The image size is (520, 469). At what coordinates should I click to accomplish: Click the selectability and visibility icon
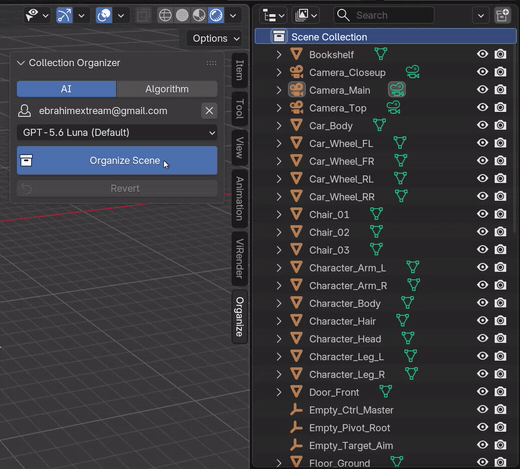pos(33,15)
